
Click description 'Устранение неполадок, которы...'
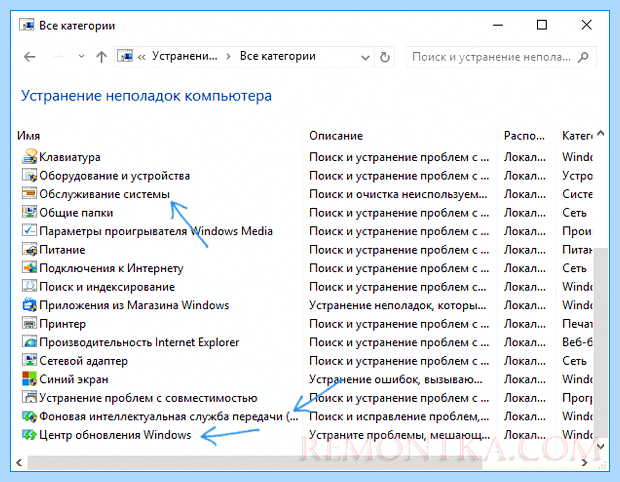398,305
